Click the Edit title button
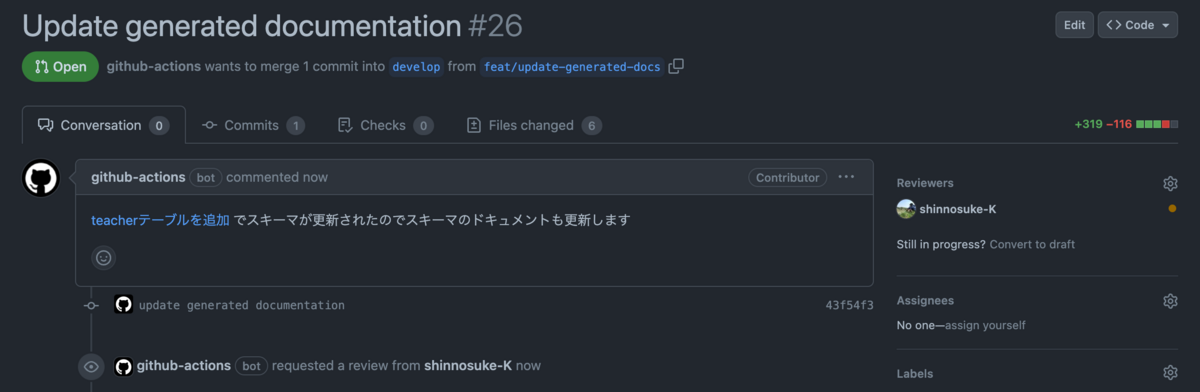 (1074, 25)
